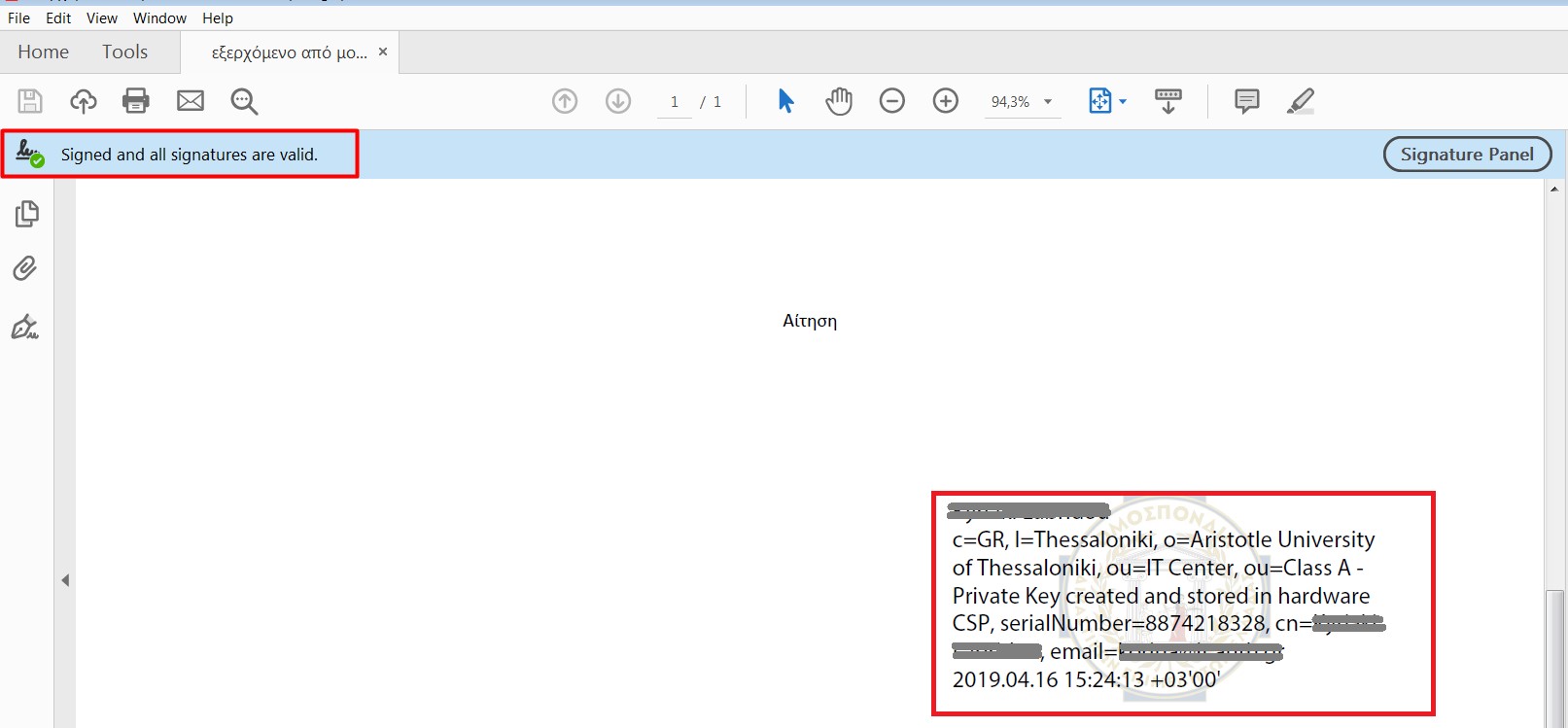Print the document via printer icon
1568x728 pixels.
click(x=136, y=101)
